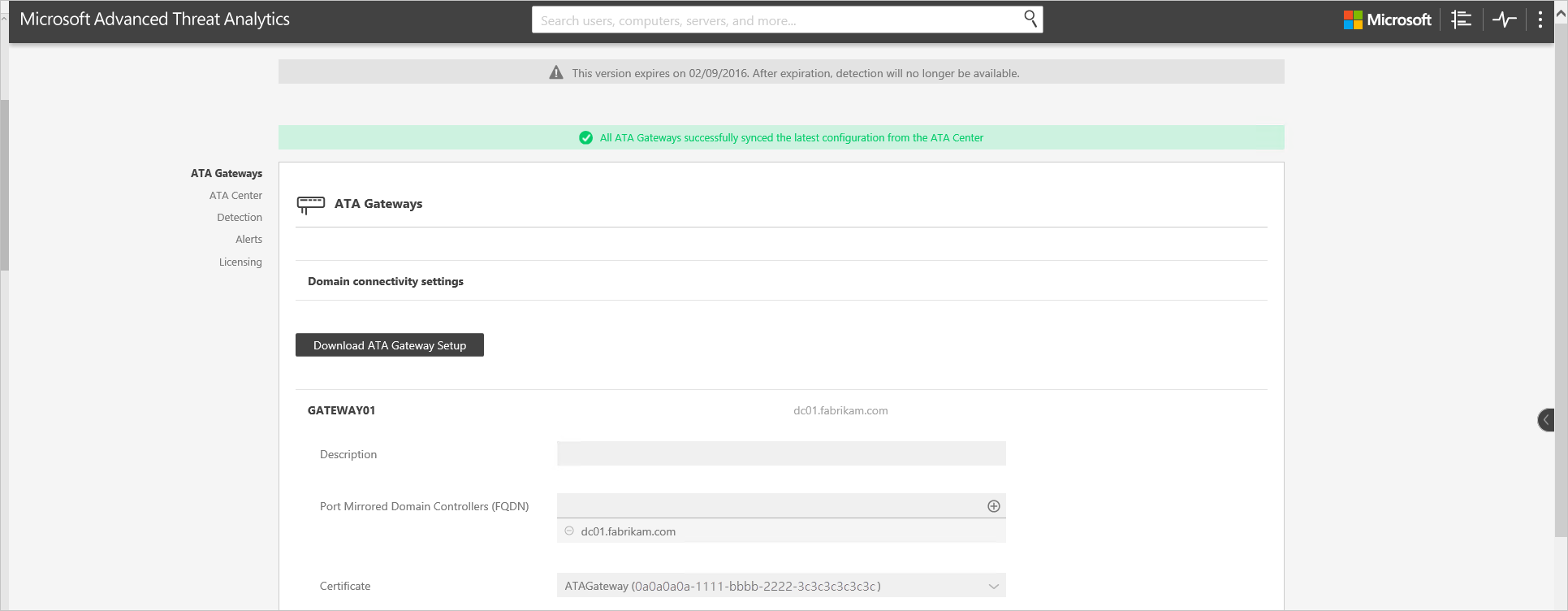Open Alerts settings page
Image resolution: width=1568 pixels, height=611 pixels.
[248, 239]
